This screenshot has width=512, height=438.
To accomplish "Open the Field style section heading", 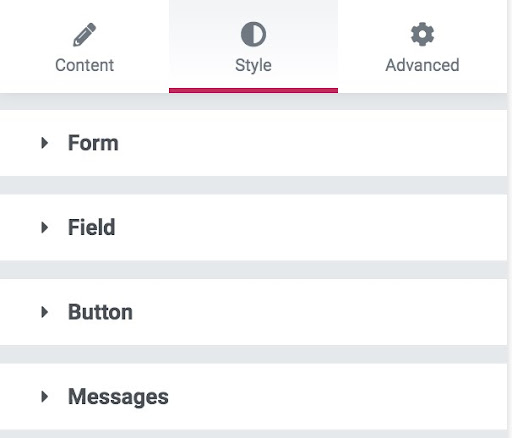I will click(x=91, y=227).
